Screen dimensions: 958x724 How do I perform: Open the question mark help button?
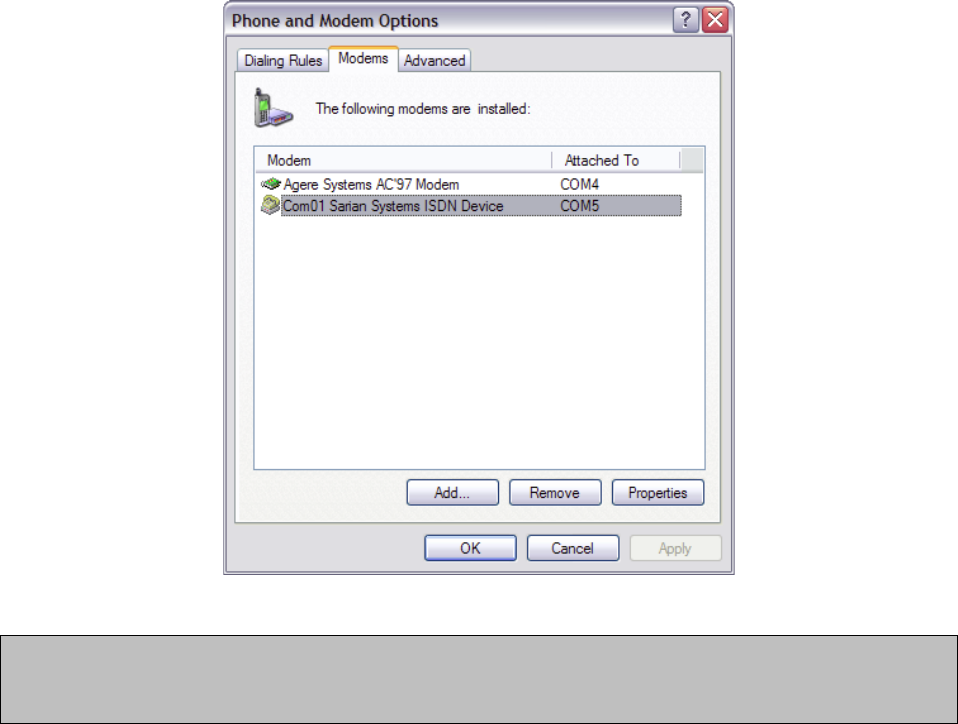686,20
